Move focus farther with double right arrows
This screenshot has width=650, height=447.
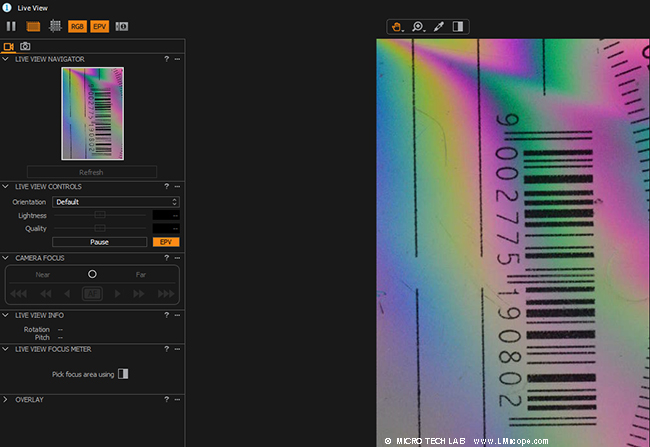point(138,294)
